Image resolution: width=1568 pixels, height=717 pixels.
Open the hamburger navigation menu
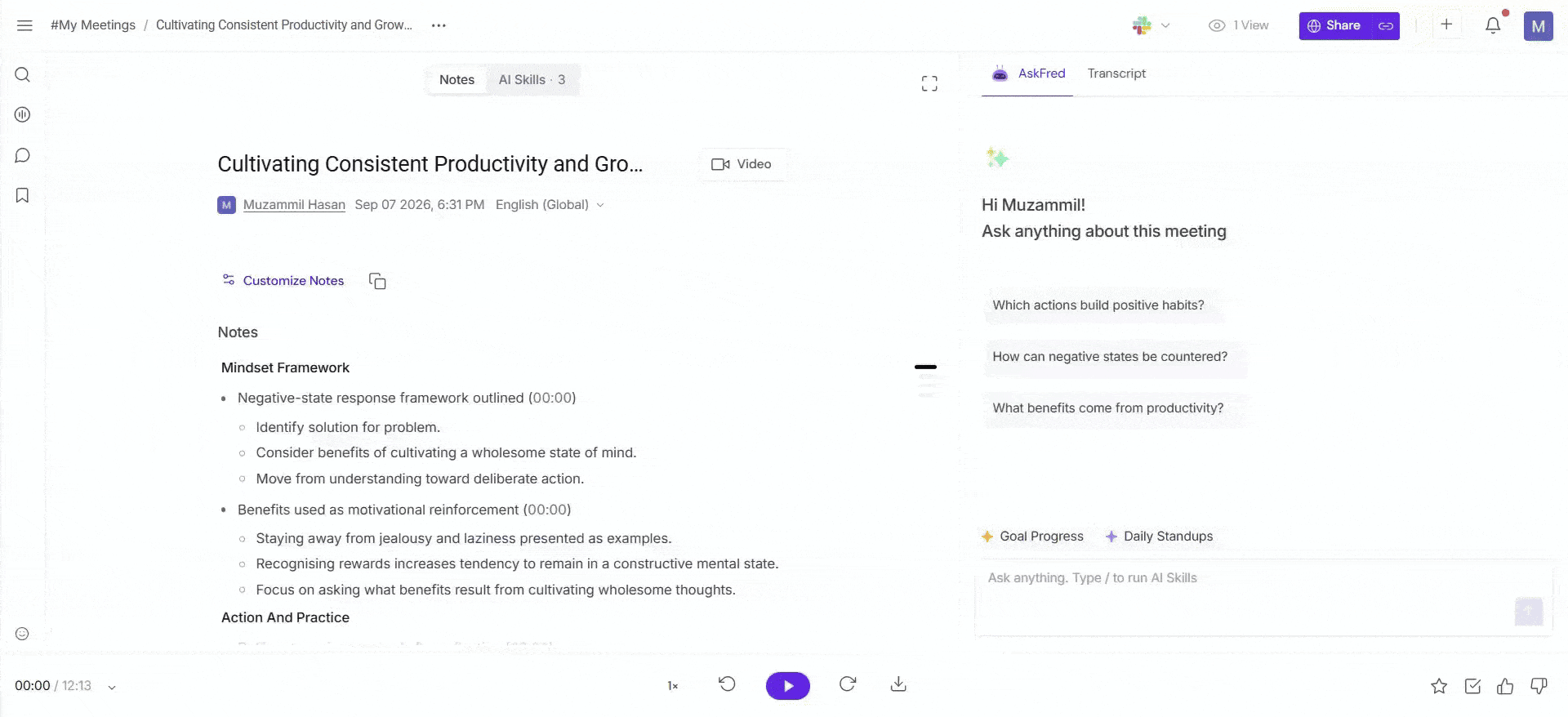pos(24,25)
